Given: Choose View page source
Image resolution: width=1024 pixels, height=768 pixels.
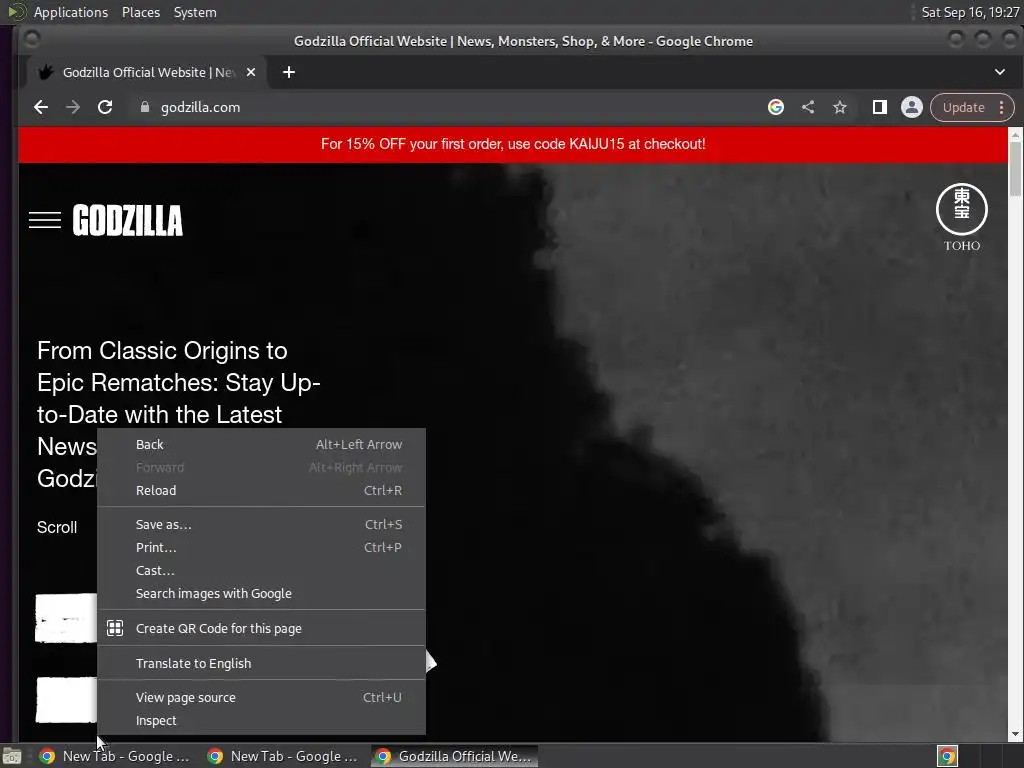Looking at the screenshot, I should point(261,697).
